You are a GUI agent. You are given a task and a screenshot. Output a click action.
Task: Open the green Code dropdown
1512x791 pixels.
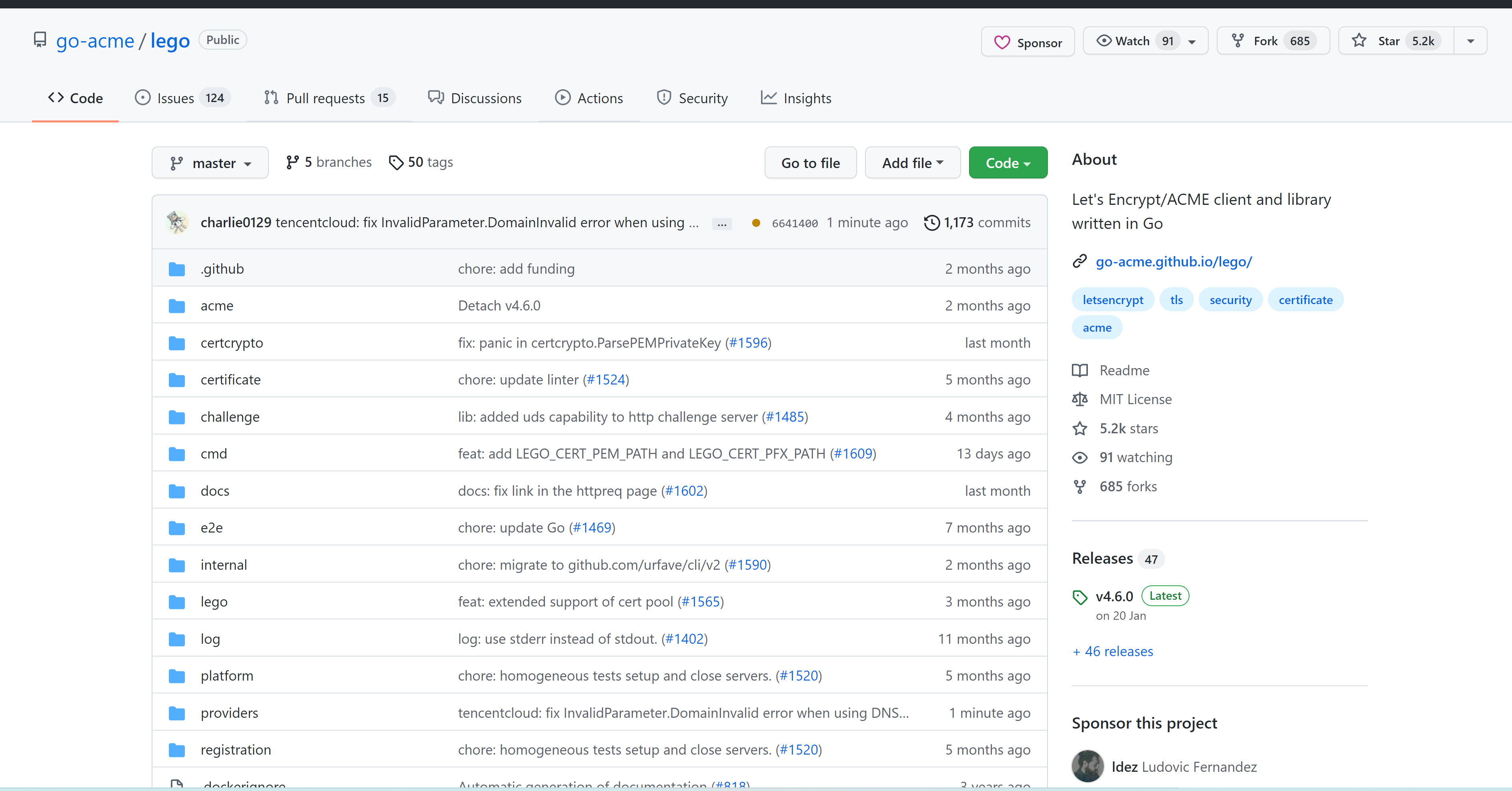[x=1007, y=162]
